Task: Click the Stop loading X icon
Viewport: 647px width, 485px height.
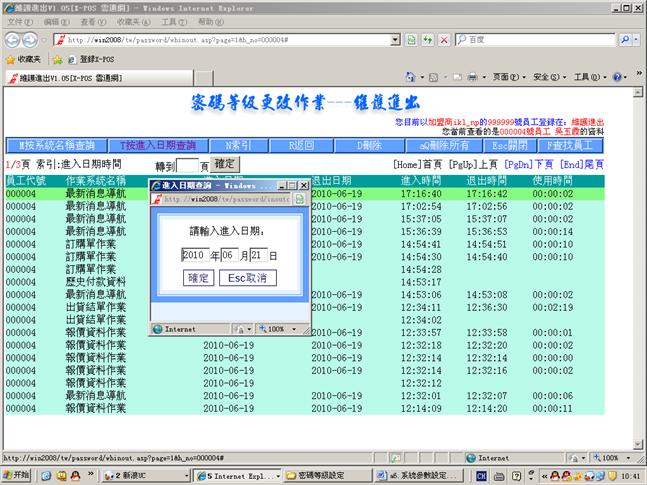Action: click(x=443, y=40)
